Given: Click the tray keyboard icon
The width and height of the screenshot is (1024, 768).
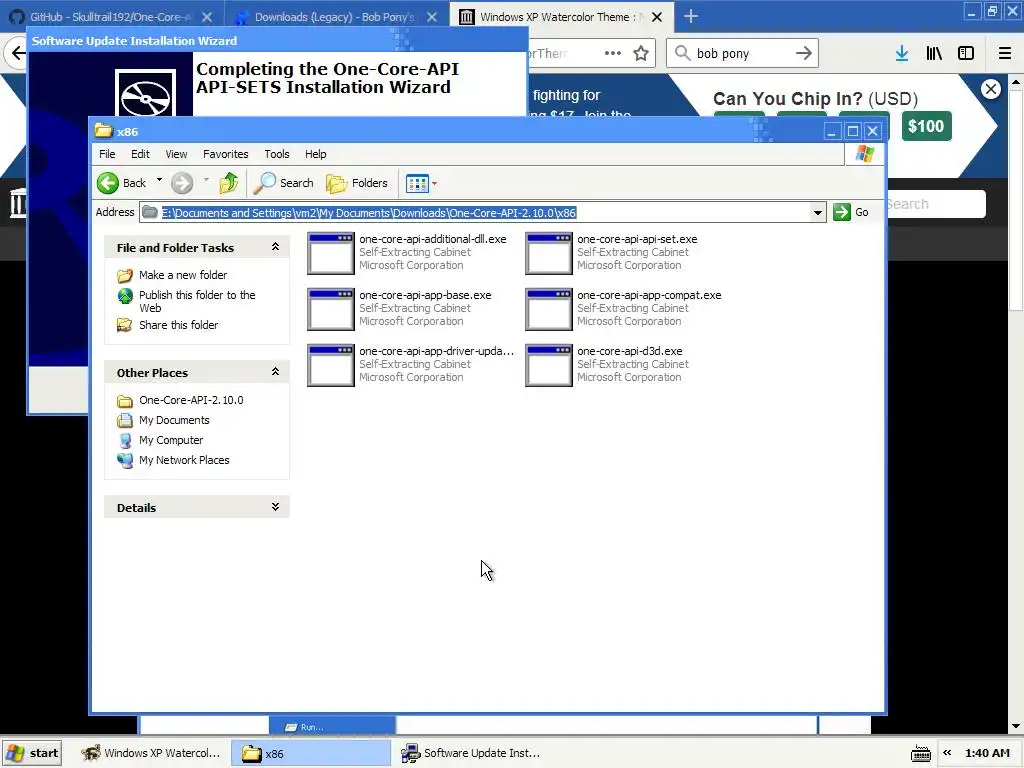Looking at the screenshot, I should click(x=921, y=753).
